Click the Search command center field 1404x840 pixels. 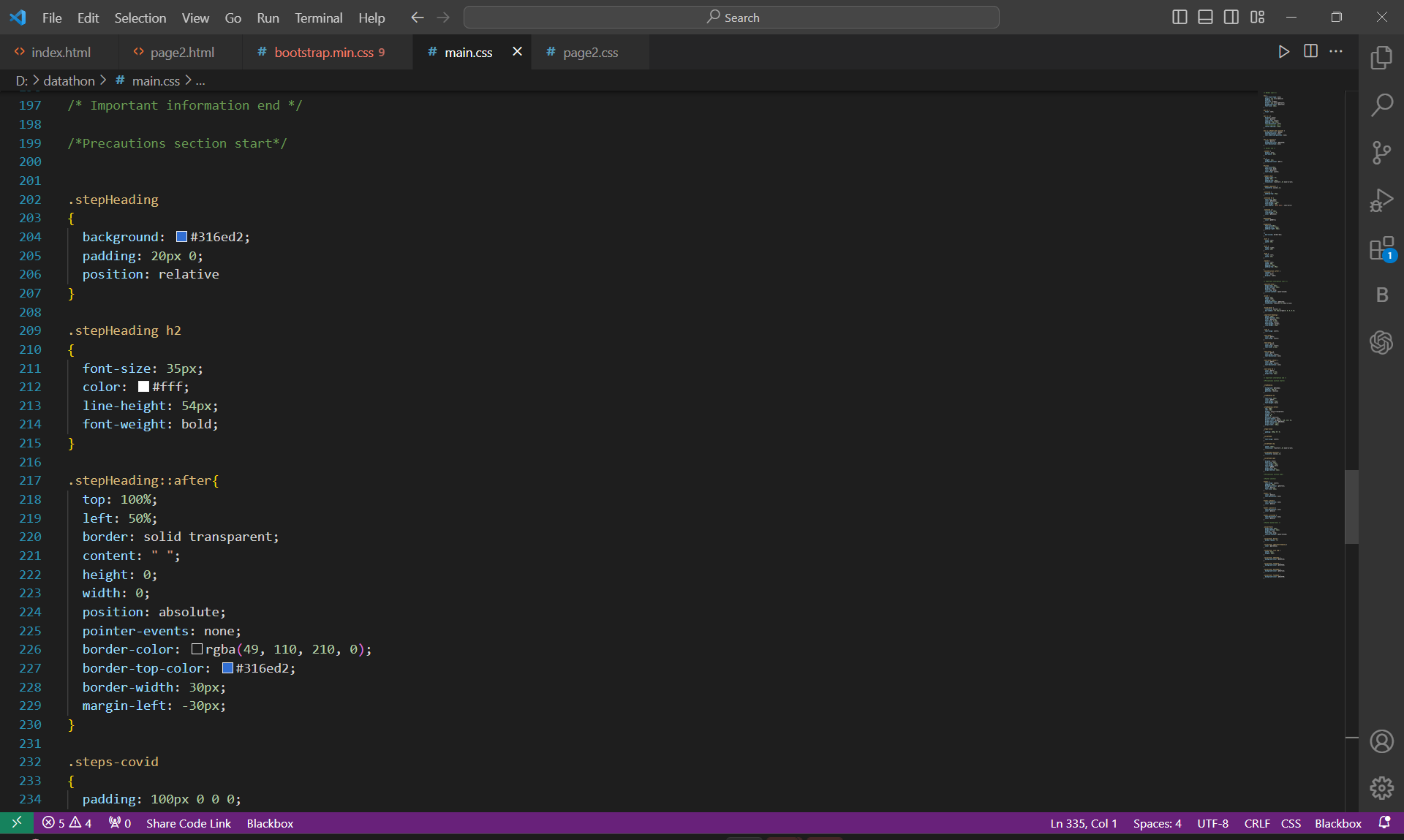click(x=731, y=18)
